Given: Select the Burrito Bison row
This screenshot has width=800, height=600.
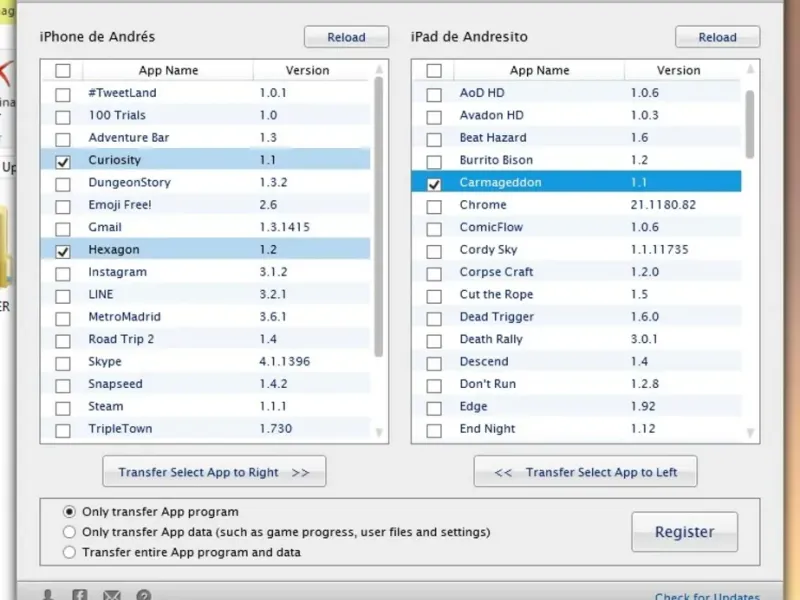Looking at the screenshot, I should click(577, 160).
